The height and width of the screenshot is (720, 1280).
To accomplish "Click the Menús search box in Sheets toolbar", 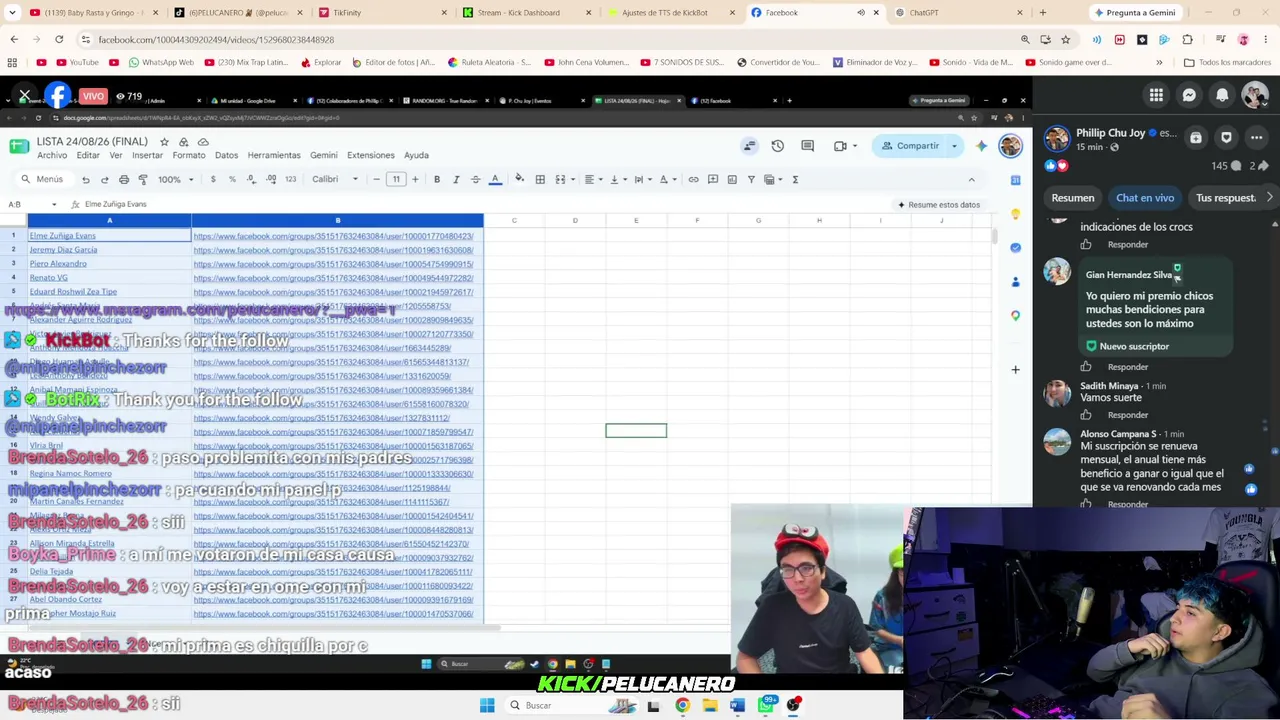I will (43, 180).
